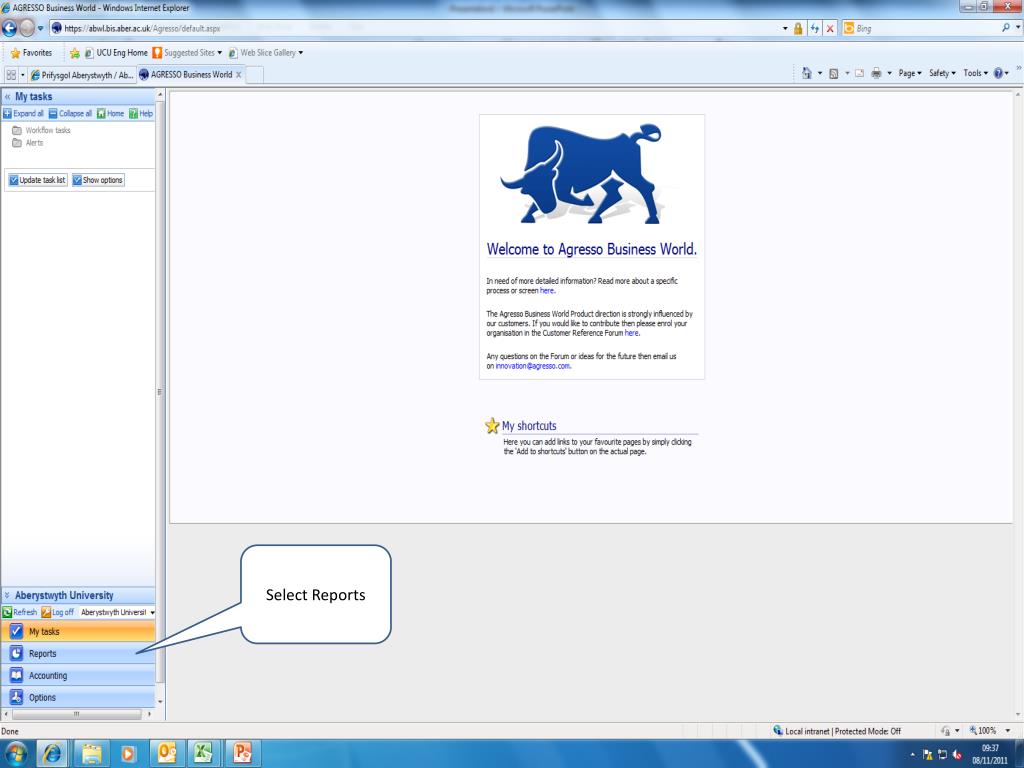The width and height of the screenshot is (1024, 768).
Task: Click the Update task list button
Action: (x=37, y=180)
